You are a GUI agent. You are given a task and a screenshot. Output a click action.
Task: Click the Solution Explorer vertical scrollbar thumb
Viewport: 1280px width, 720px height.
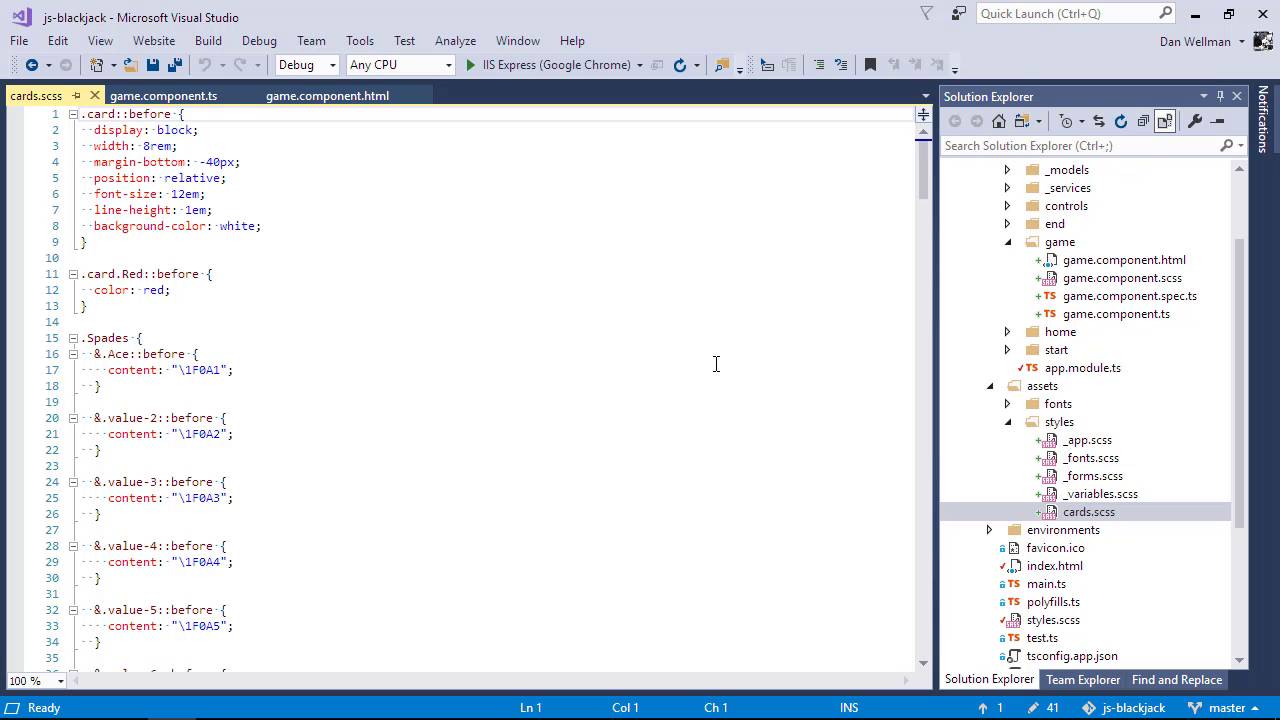[1240, 382]
